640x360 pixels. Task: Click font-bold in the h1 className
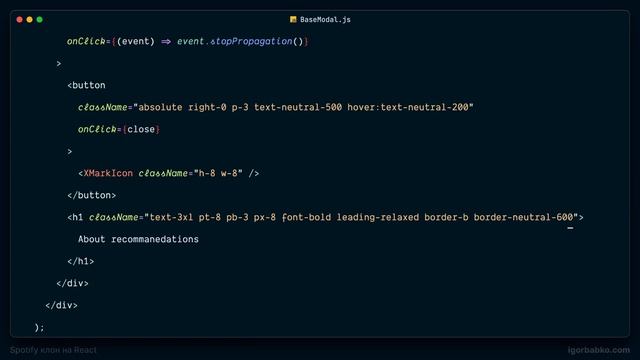(x=306, y=218)
